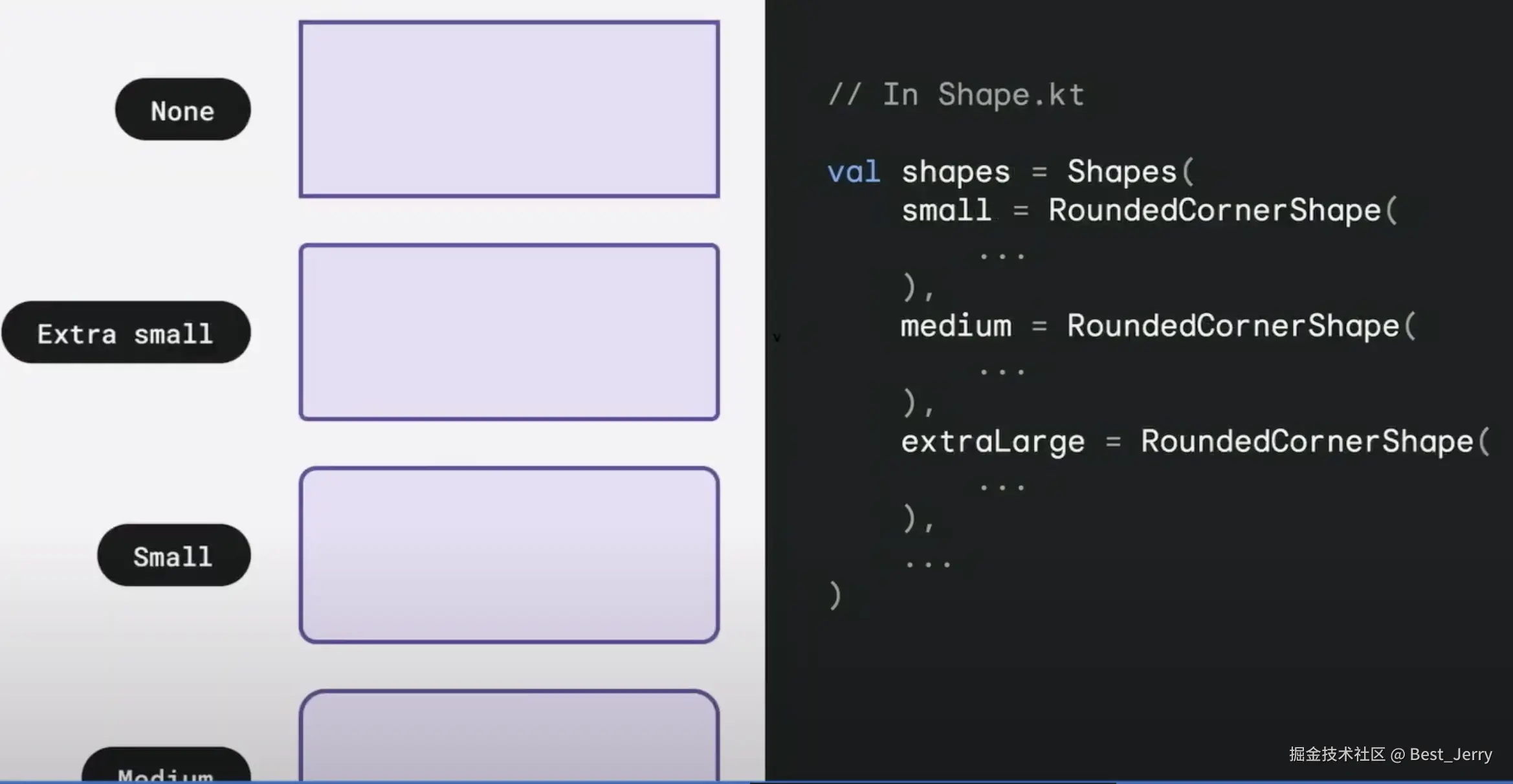The image size is (1513, 784).
Task: Click the ellipsis under the small parameter
Action: pyautogui.click(x=1002, y=256)
